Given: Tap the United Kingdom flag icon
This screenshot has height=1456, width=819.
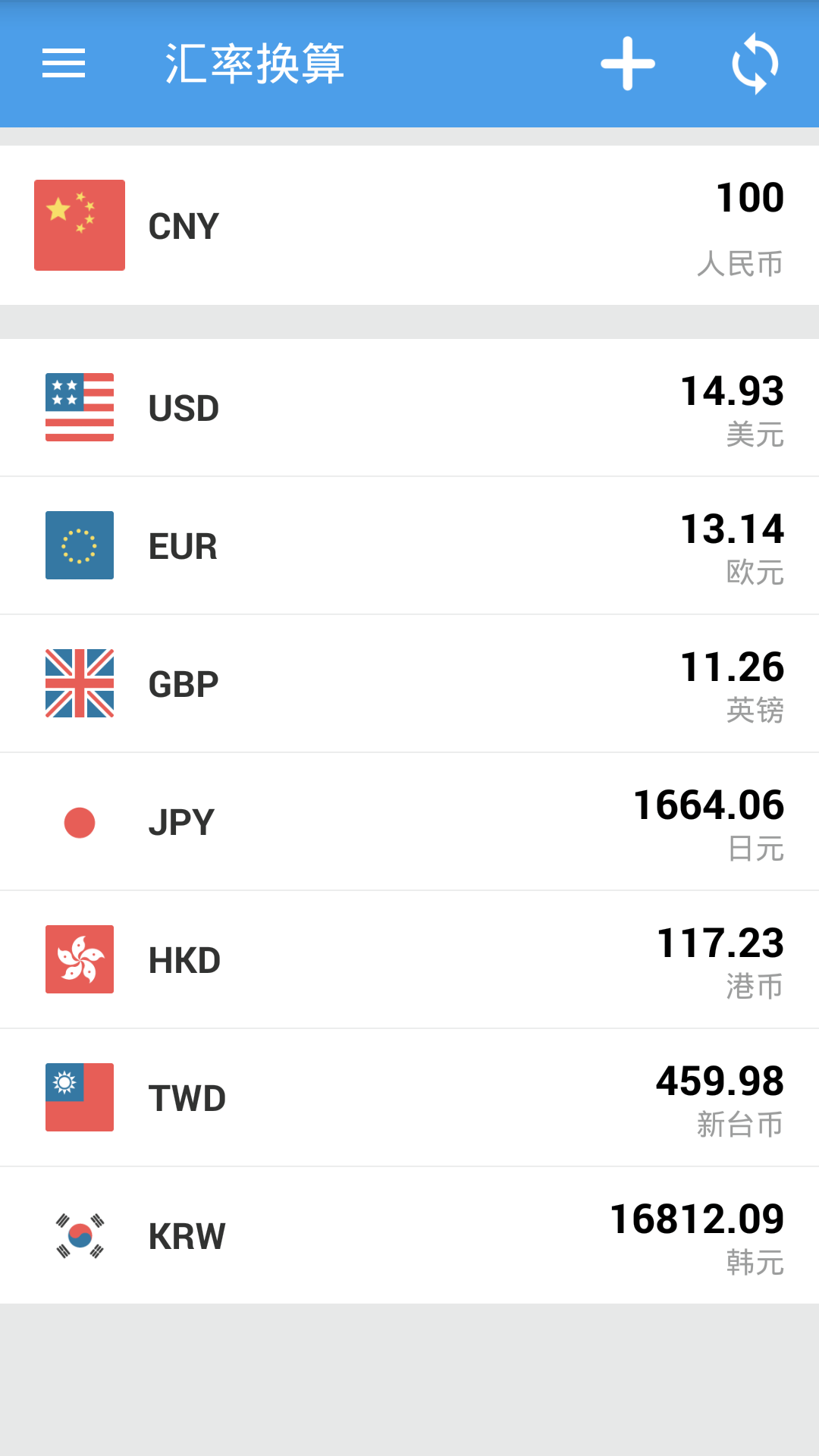Looking at the screenshot, I should 80,683.
